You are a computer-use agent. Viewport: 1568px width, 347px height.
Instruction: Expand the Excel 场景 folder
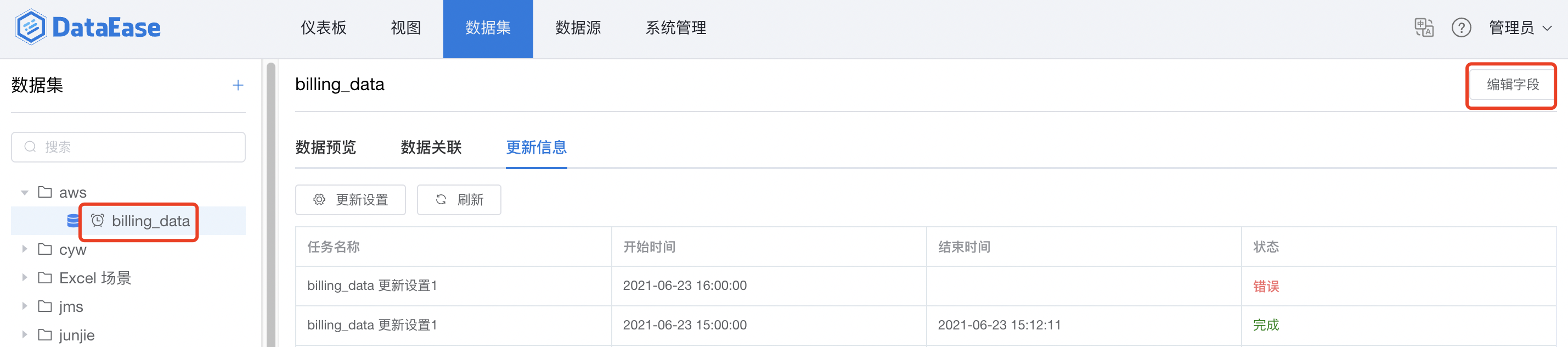pos(24,278)
